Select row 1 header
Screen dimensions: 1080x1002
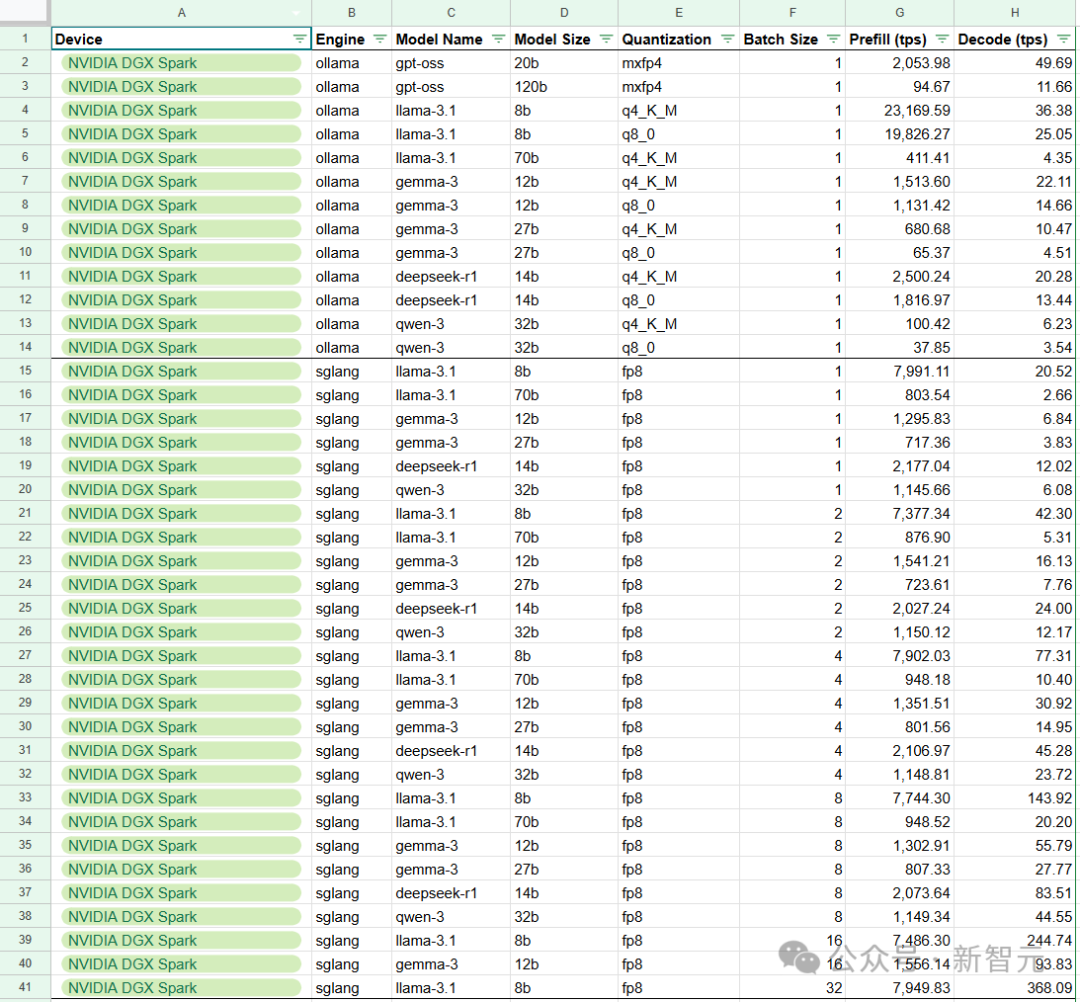(25, 39)
